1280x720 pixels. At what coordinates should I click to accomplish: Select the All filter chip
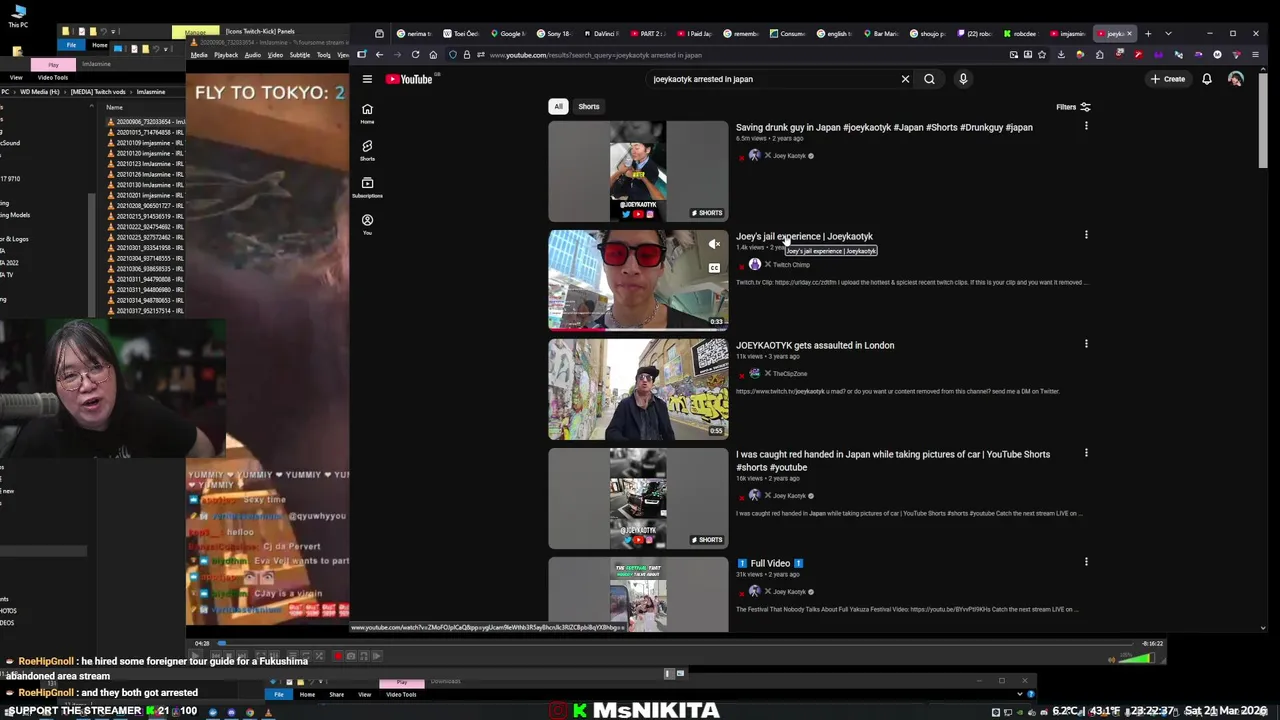(x=559, y=106)
